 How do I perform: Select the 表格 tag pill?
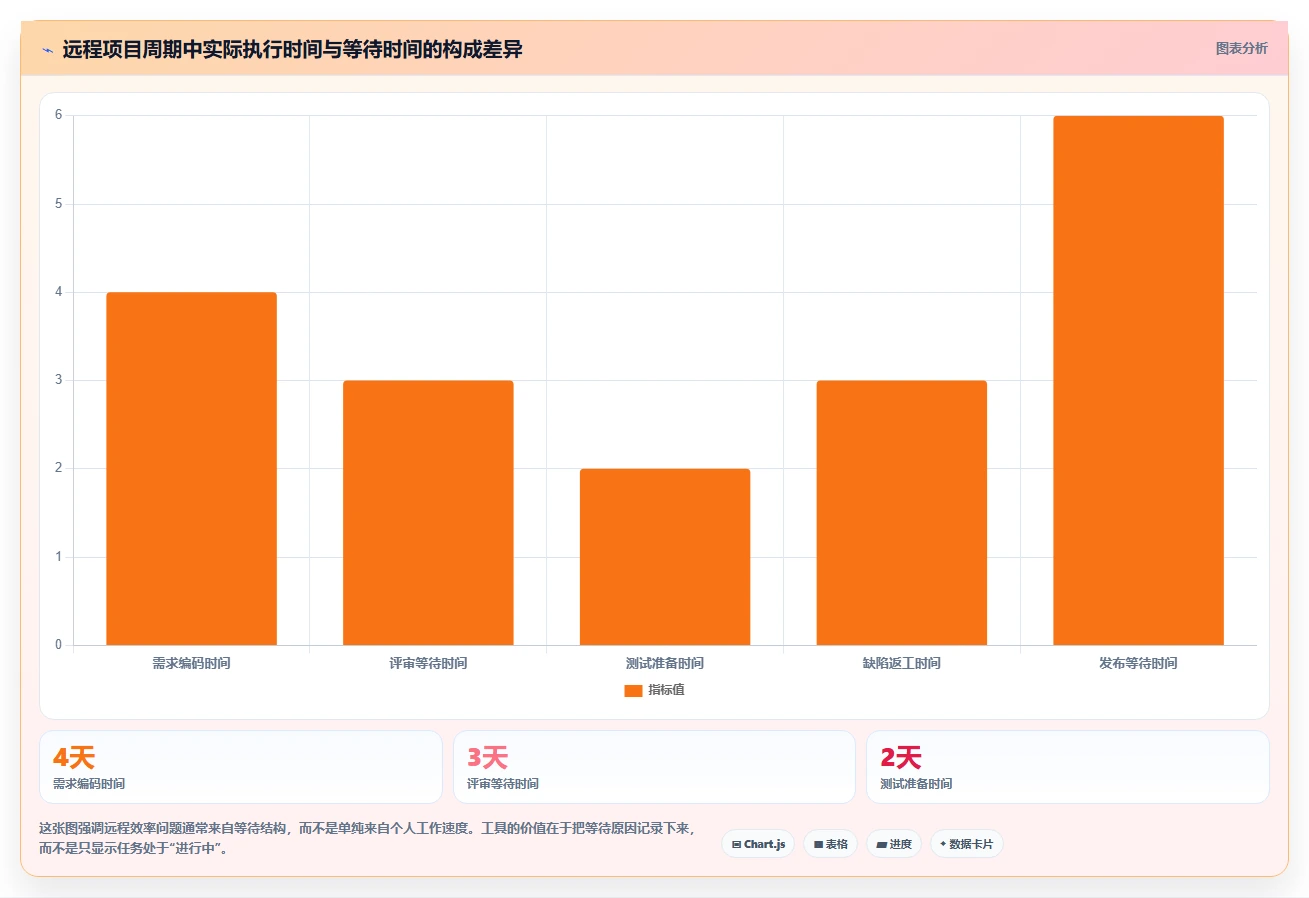click(830, 844)
